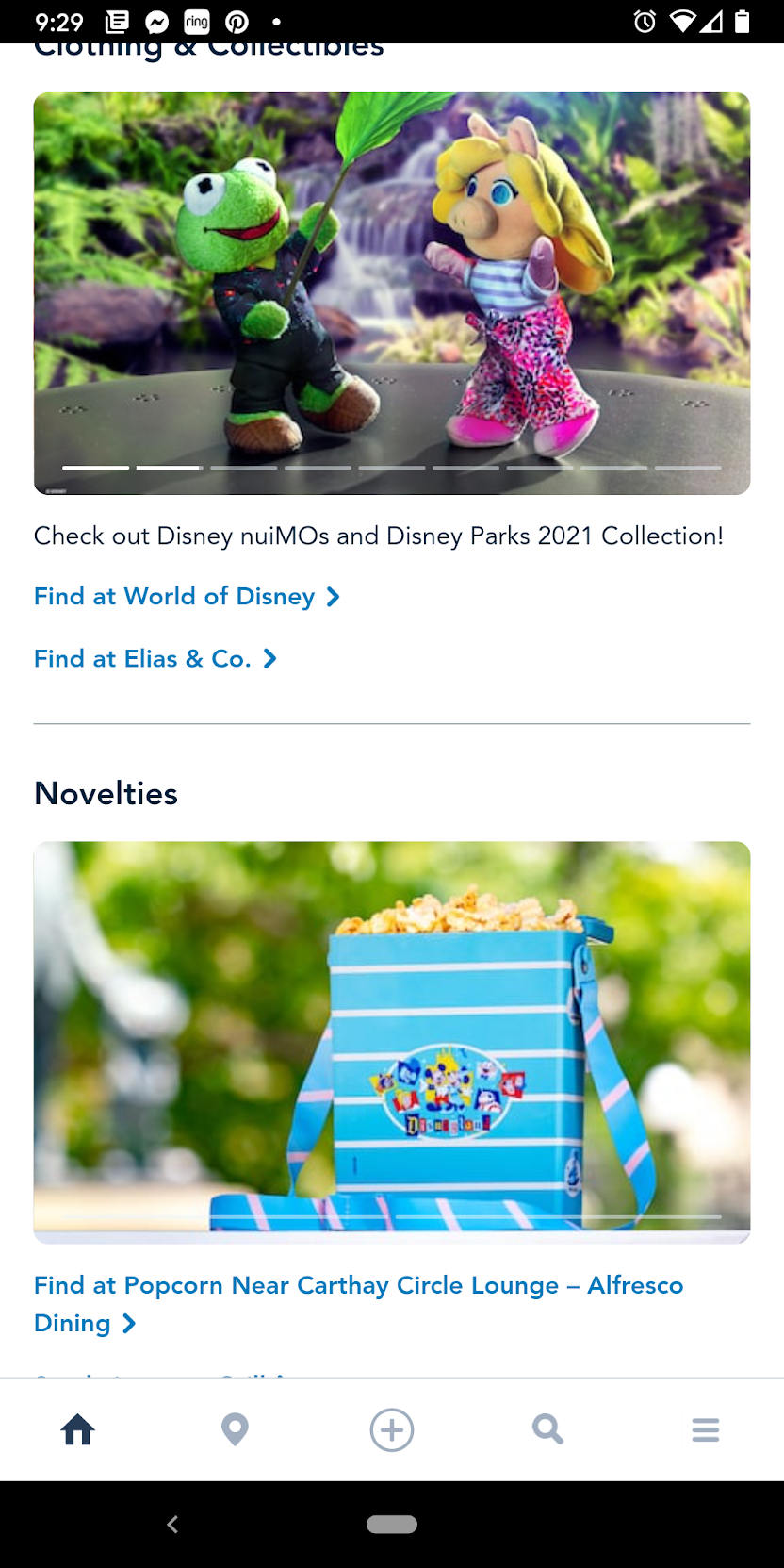Tap the plus circle add icon
This screenshot has height=1568, width=784.
pyautogui.click(x=392, y=1429)
